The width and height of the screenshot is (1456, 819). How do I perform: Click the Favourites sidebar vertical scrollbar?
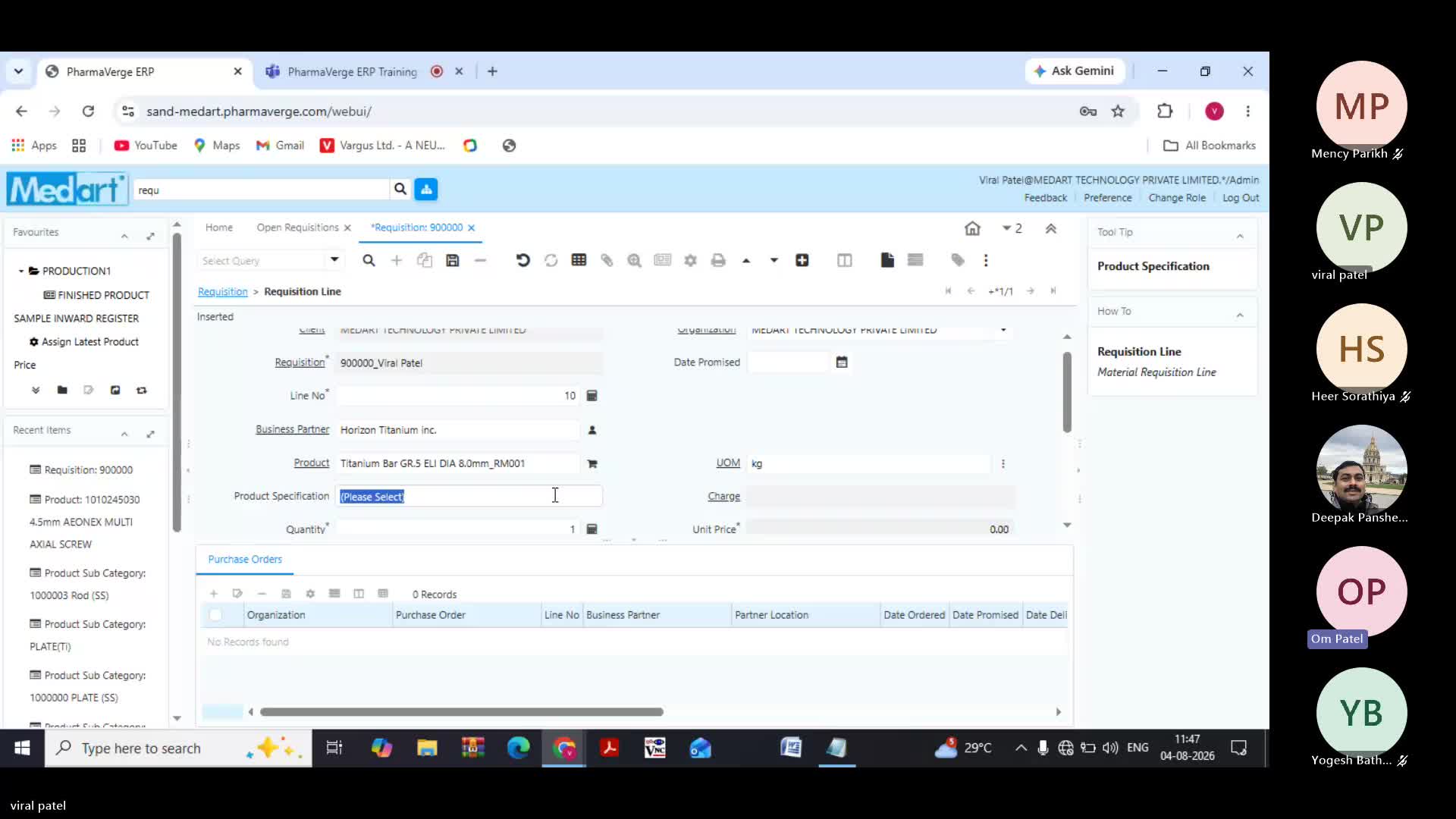click(177, 382)
